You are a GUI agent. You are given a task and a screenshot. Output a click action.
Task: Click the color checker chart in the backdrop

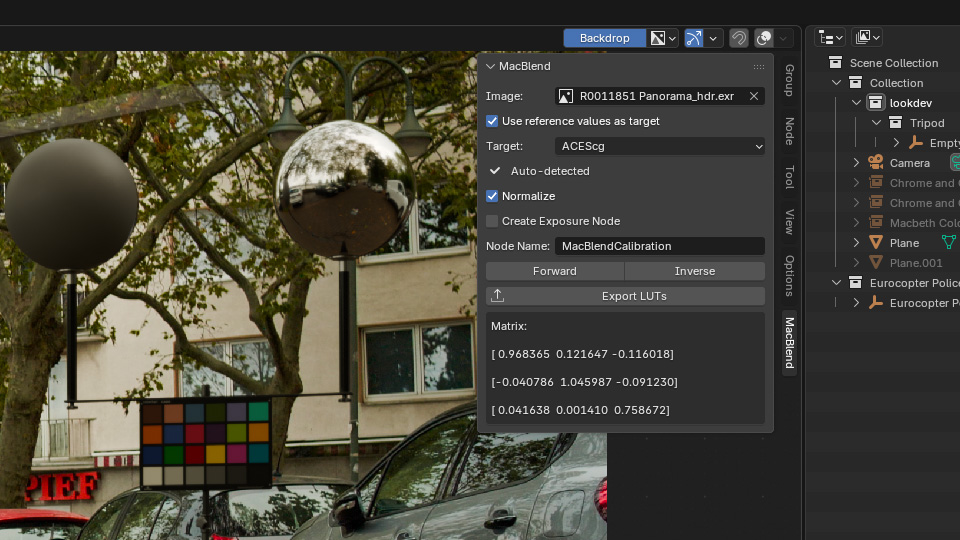[x=206, y=443]
